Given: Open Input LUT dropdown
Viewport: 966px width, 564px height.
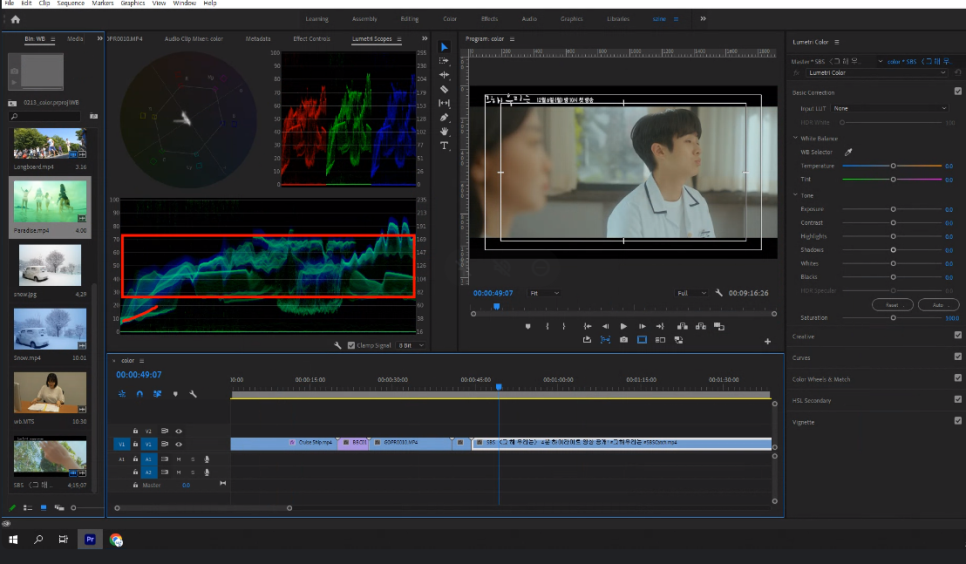Looking at the screenshot, I should coord(890,108).
